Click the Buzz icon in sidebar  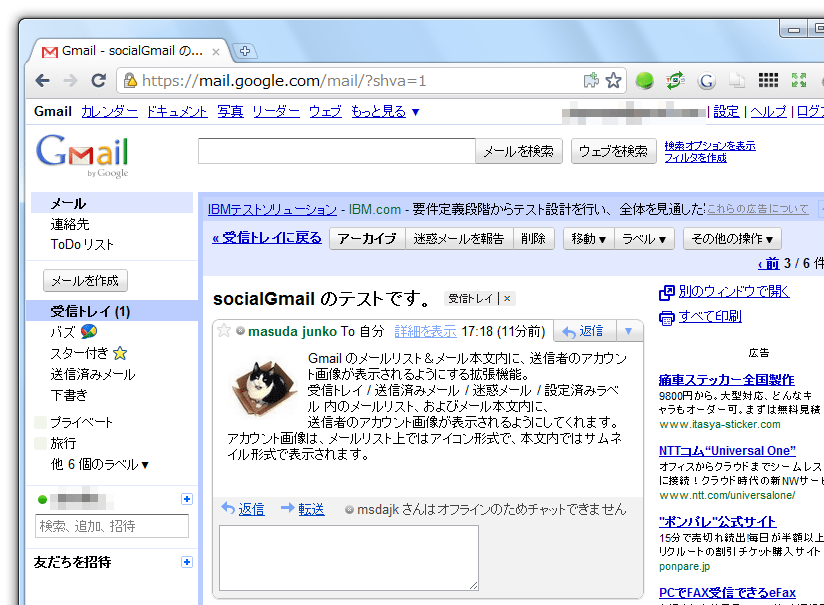pos(89,332)
